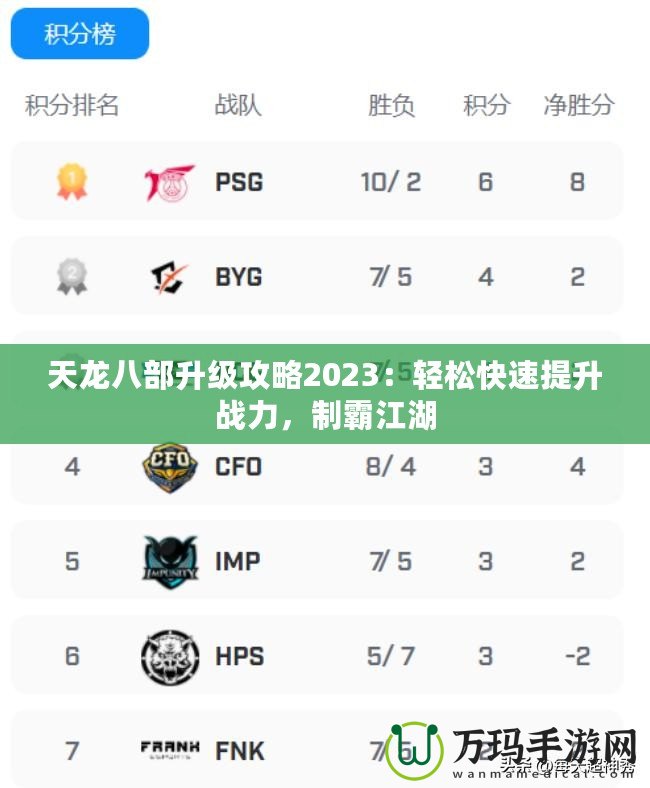Click the gold first-place medal icon
The image size is (650, 788).
coord(72,182)
